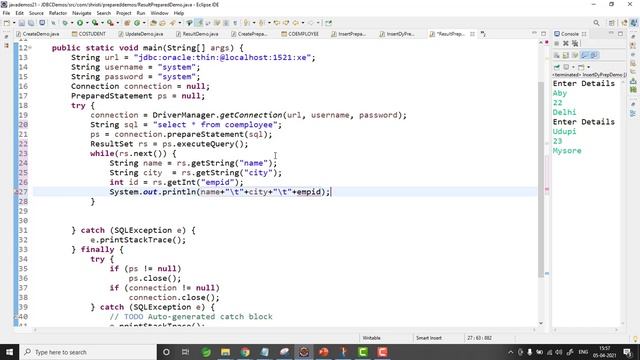Click the Open Type folder icon
This screenshot has height=360, width=640.
pyautogui.click(x=153, y=23)
